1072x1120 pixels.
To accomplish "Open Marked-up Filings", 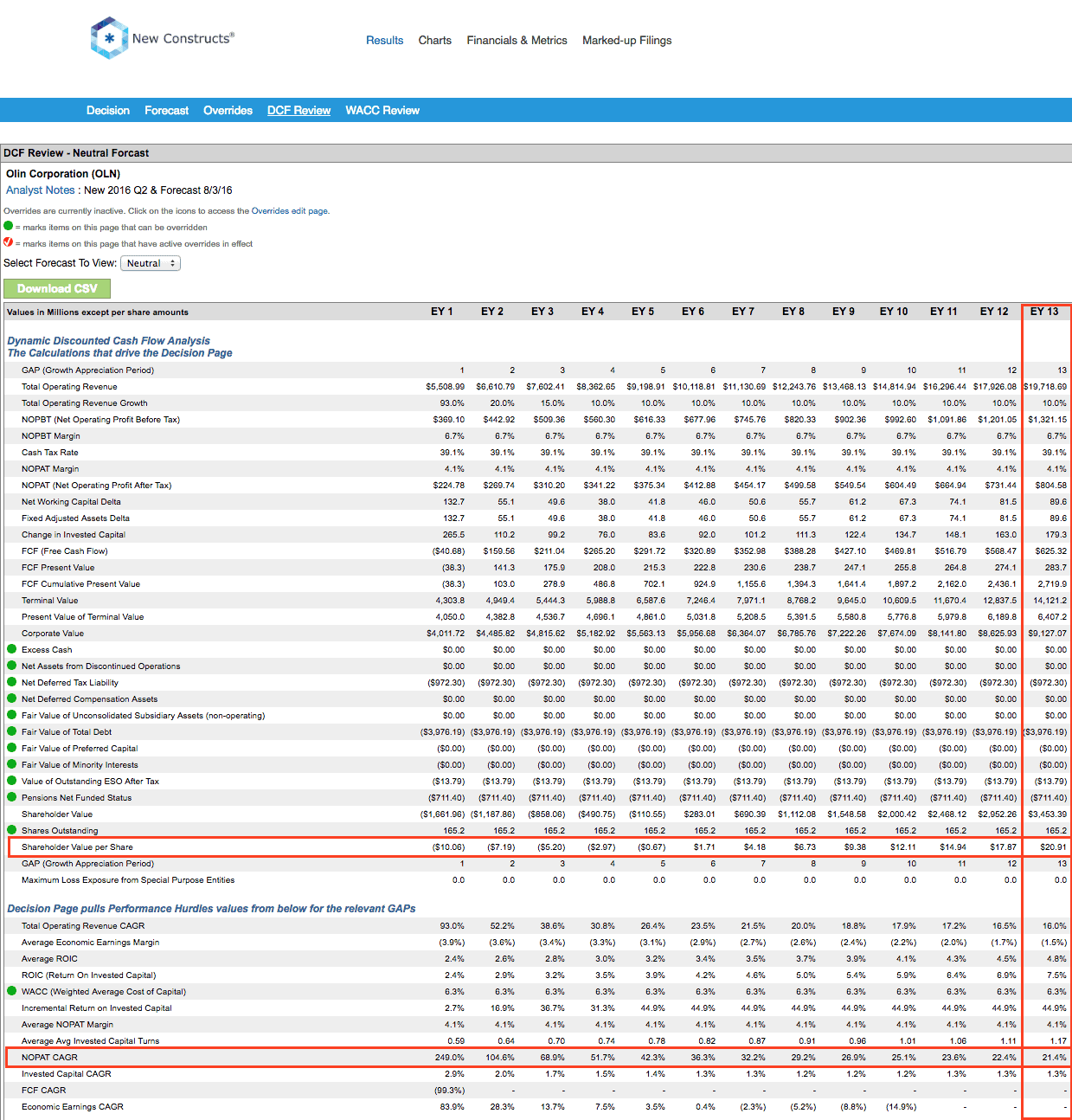I will click(626, 40).
